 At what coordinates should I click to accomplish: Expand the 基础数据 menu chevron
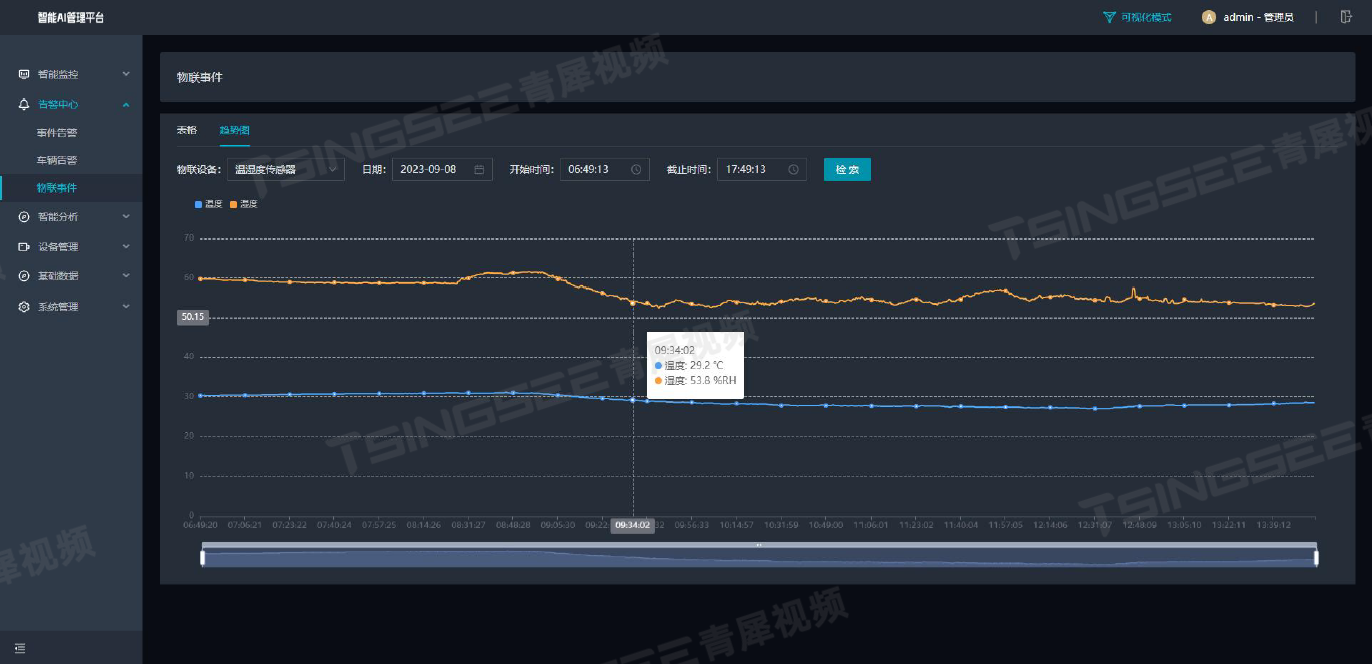126,276
